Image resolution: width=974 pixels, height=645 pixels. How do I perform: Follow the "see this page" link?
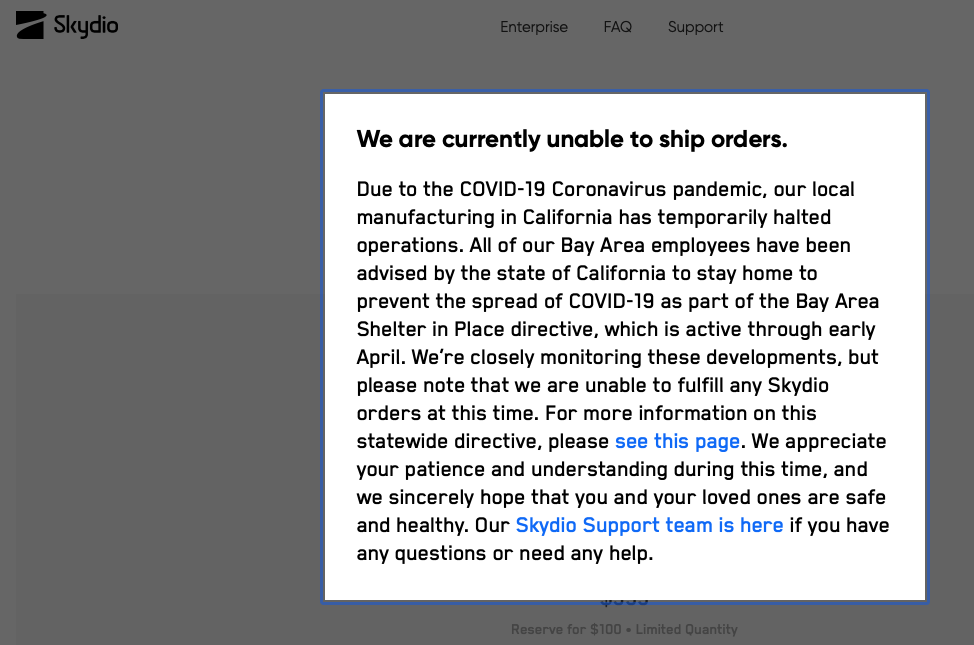coord(677,441)
